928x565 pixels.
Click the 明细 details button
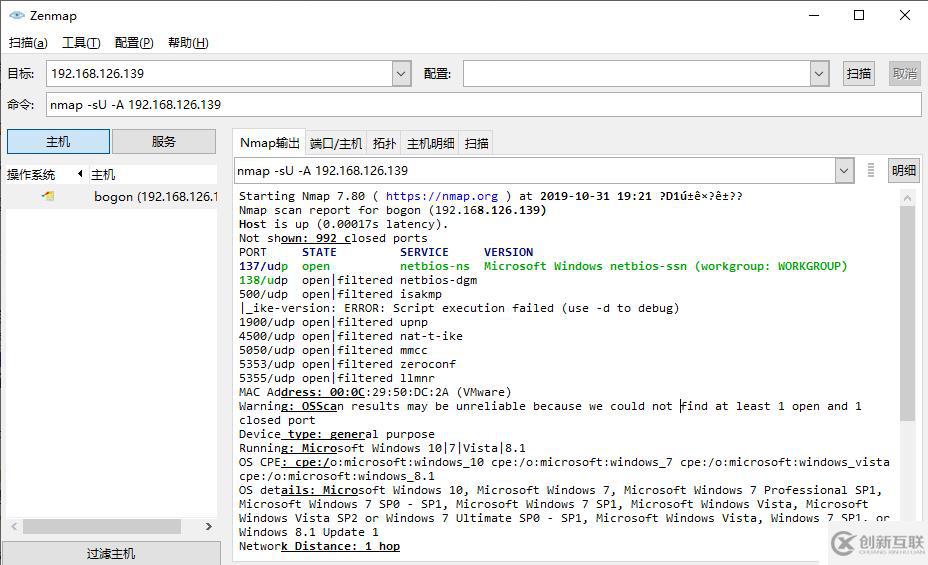click(904, 171)
